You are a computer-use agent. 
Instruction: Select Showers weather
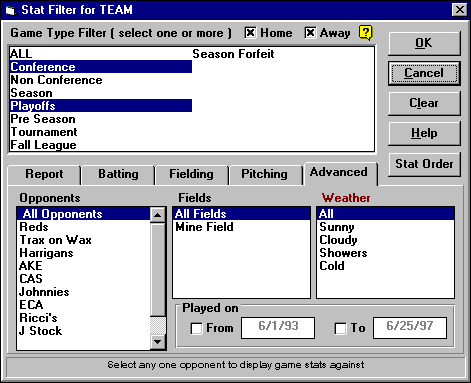[x=385, y=253]
